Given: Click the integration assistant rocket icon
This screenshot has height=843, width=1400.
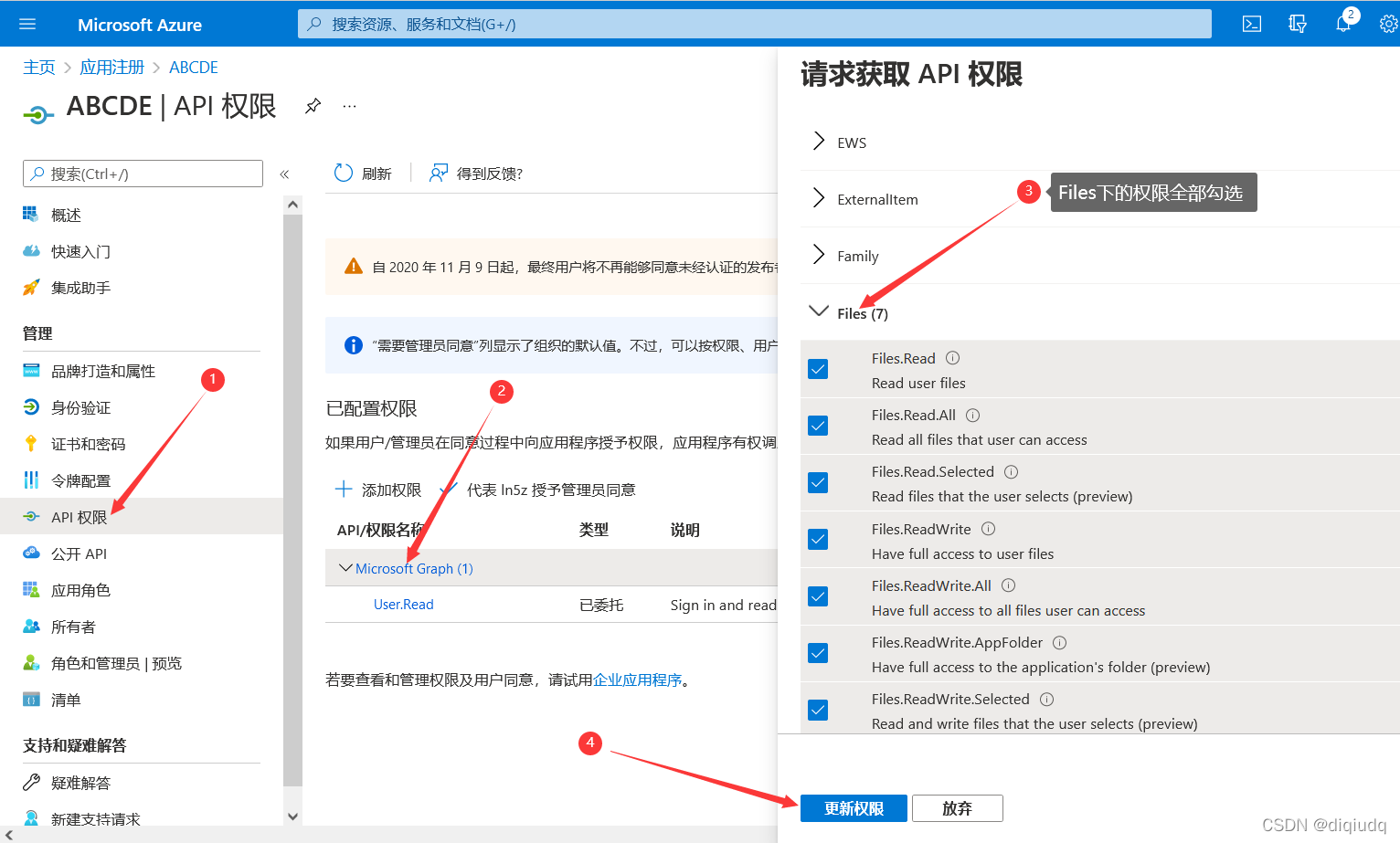Looking at the screenshot, I should click(31, 287).
